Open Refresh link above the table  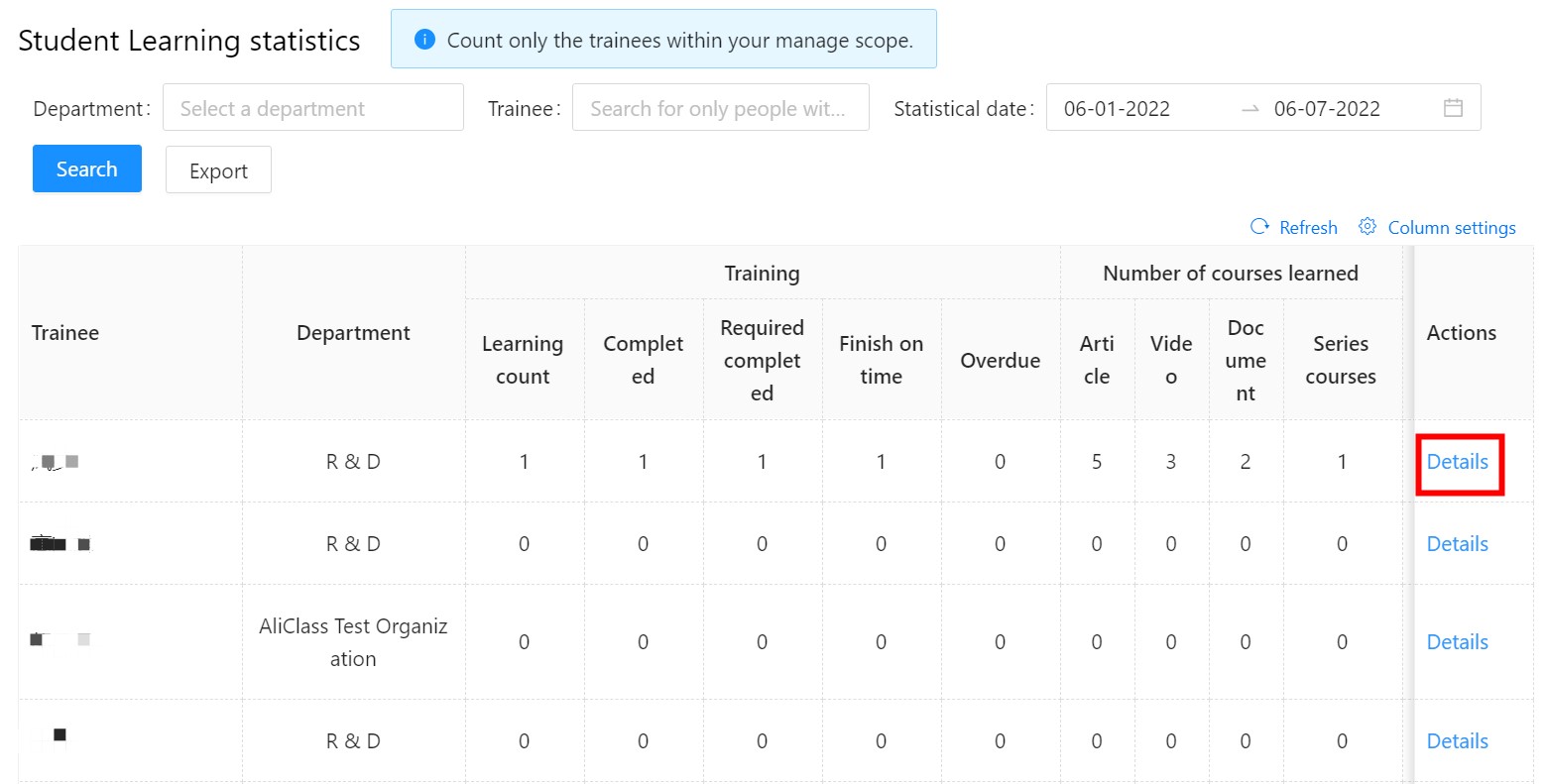(x=1308, y=228)
